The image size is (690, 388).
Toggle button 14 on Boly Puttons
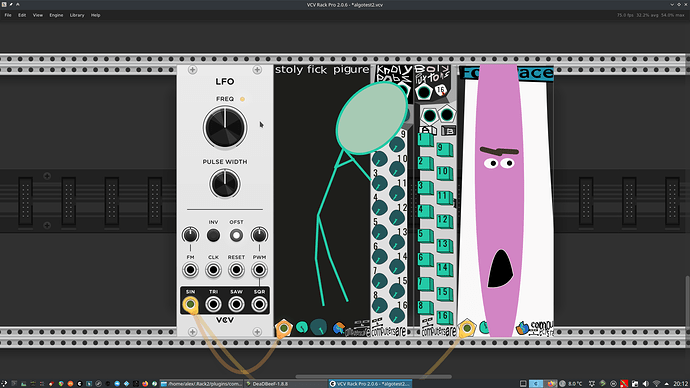pos(444,269)
